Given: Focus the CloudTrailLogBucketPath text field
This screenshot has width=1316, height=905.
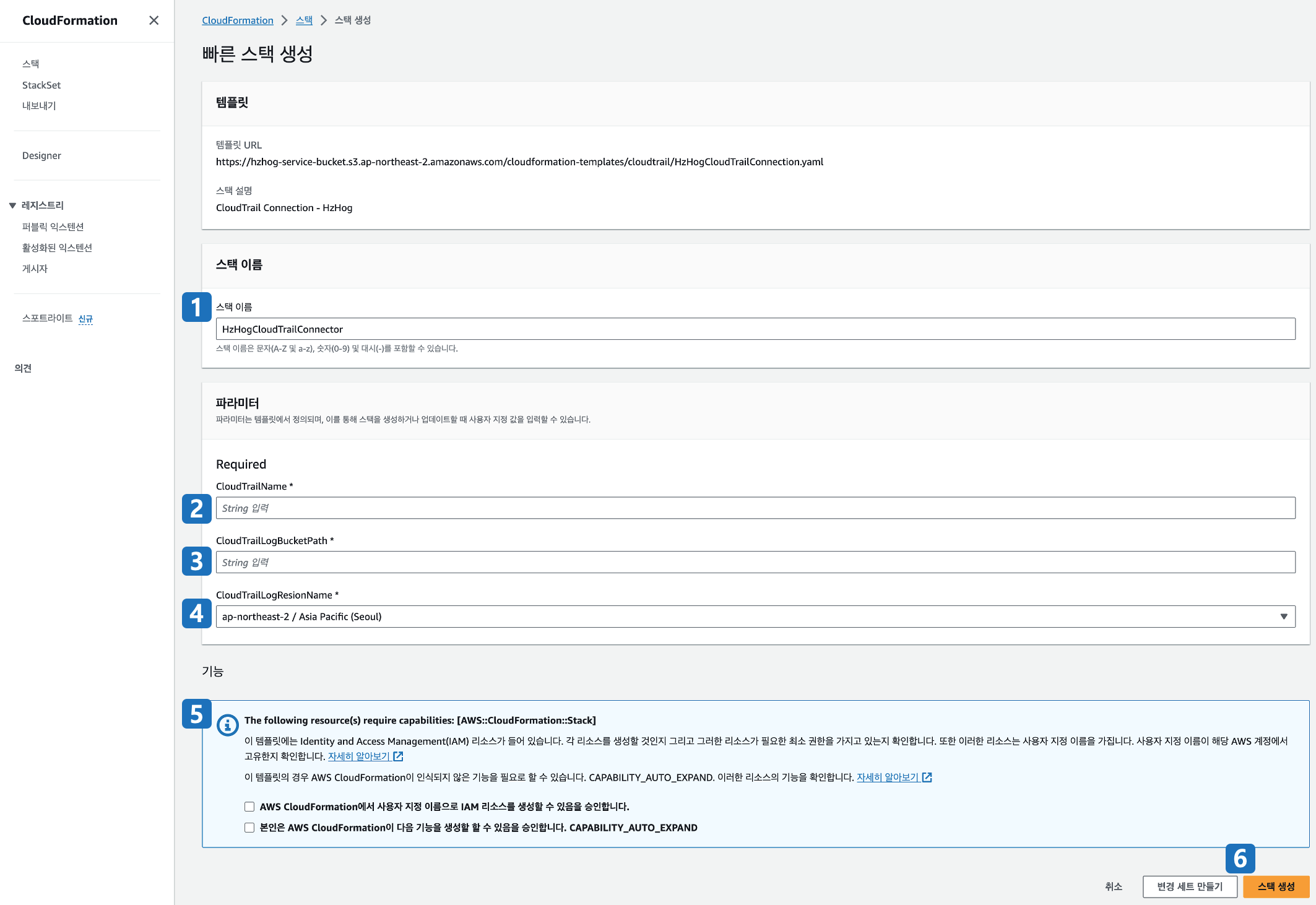Looking at the screenshot, I should (755, 563).
